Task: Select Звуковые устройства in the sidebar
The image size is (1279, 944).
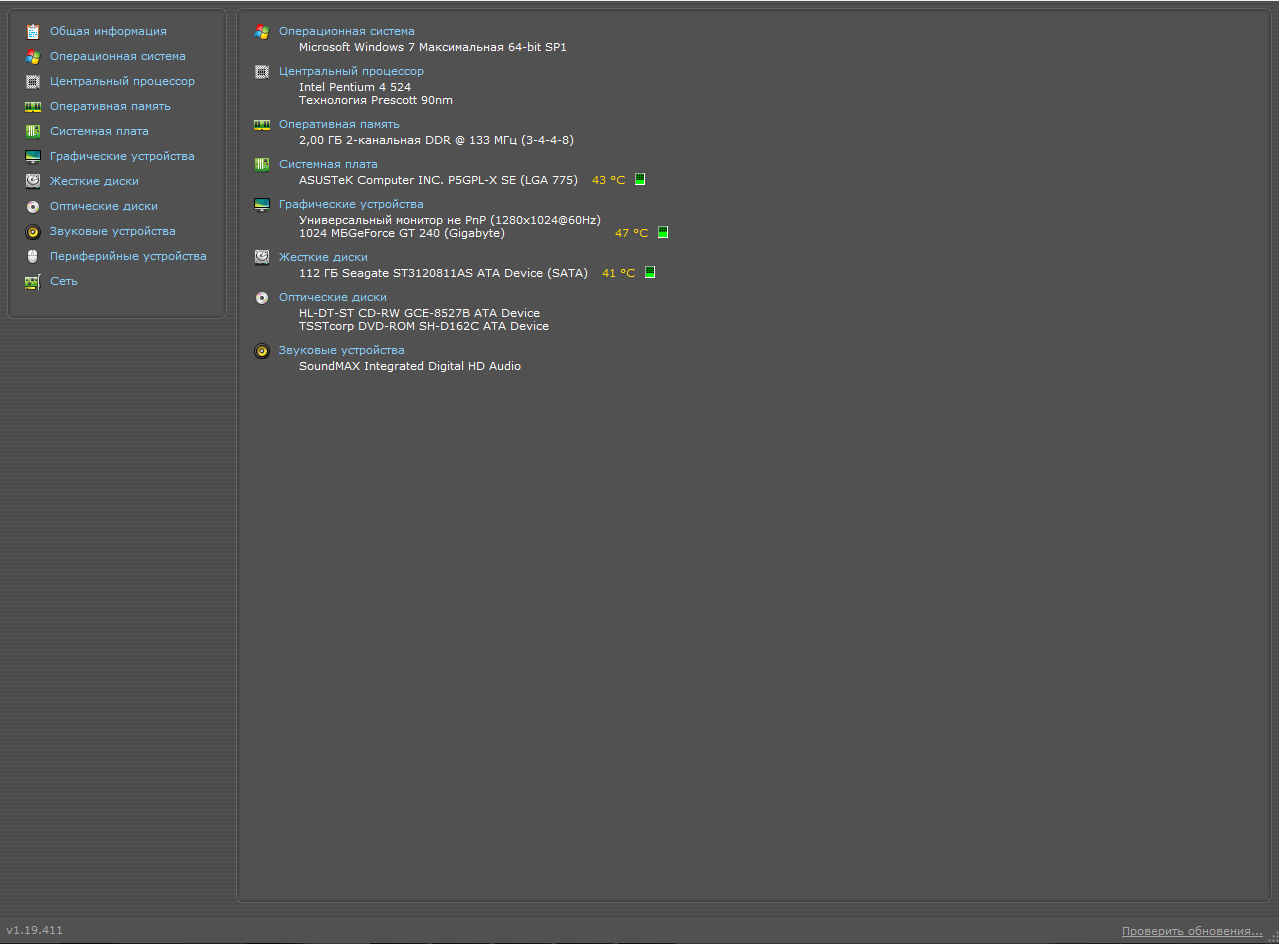Action: pyautogui.click(x=113, y=231)
